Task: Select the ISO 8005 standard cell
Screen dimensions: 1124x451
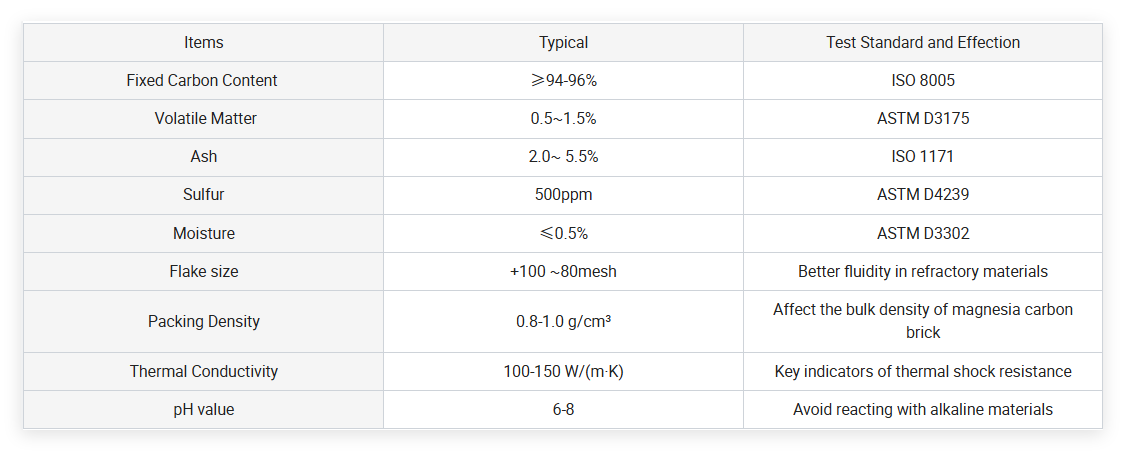Action: (x=922, y=80)
